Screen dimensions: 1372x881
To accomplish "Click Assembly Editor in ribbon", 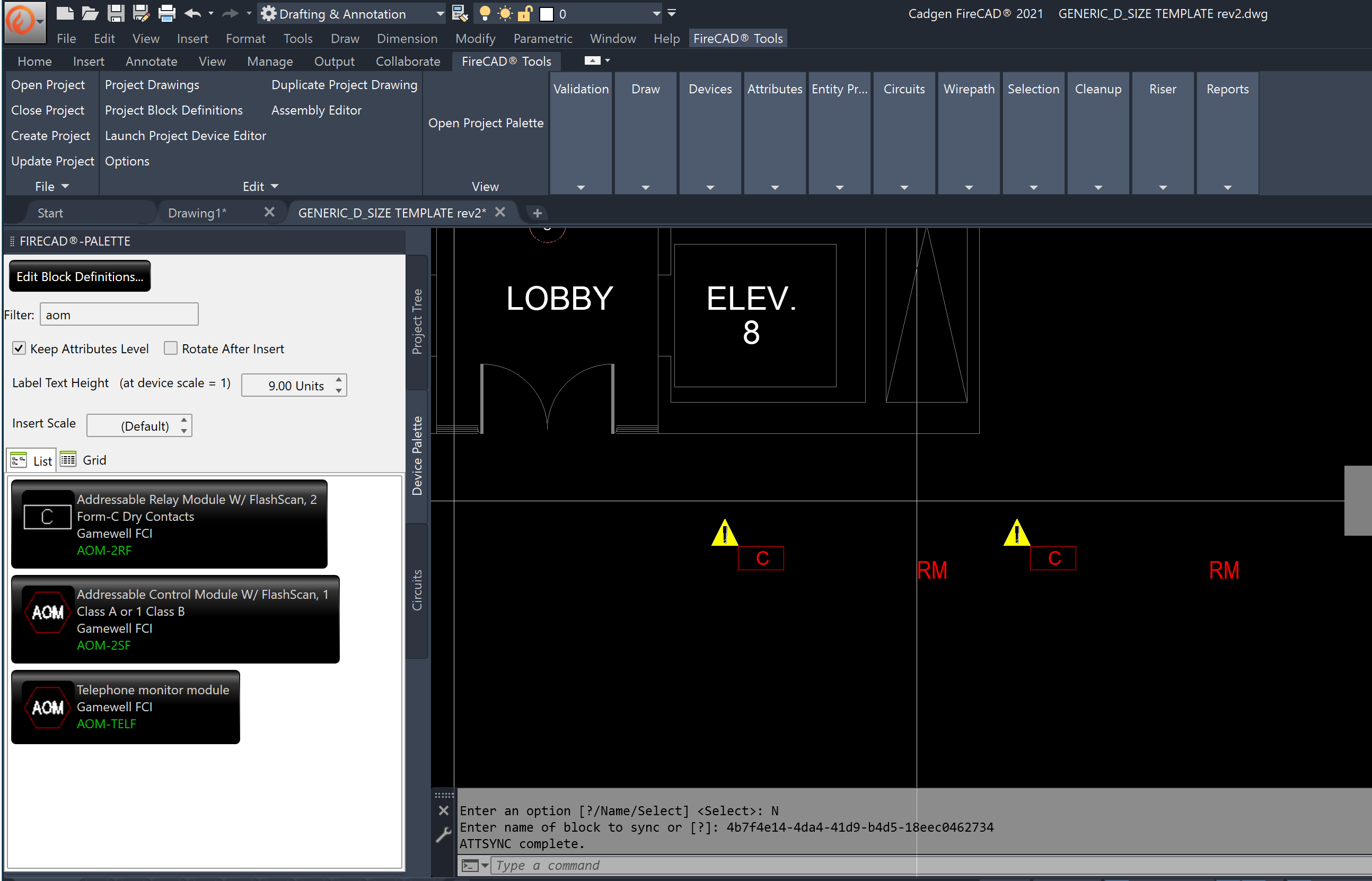I will pos(316,110).
